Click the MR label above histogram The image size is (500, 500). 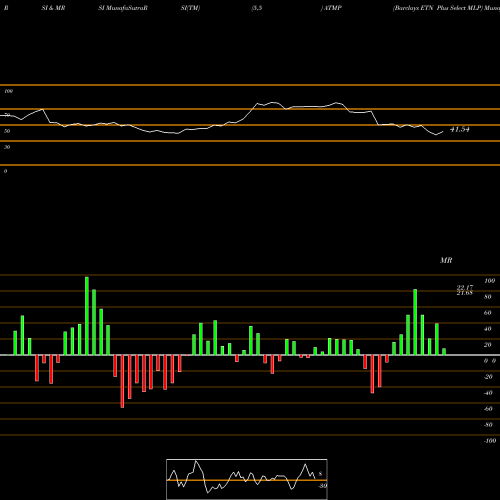pos(446,260)
